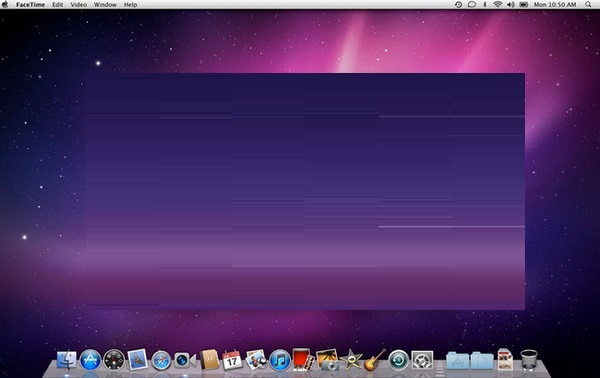This screenshot has height=378, width=600.
Task: Open the Wi-Fi status menu
Action: click(x=497, y=5)
